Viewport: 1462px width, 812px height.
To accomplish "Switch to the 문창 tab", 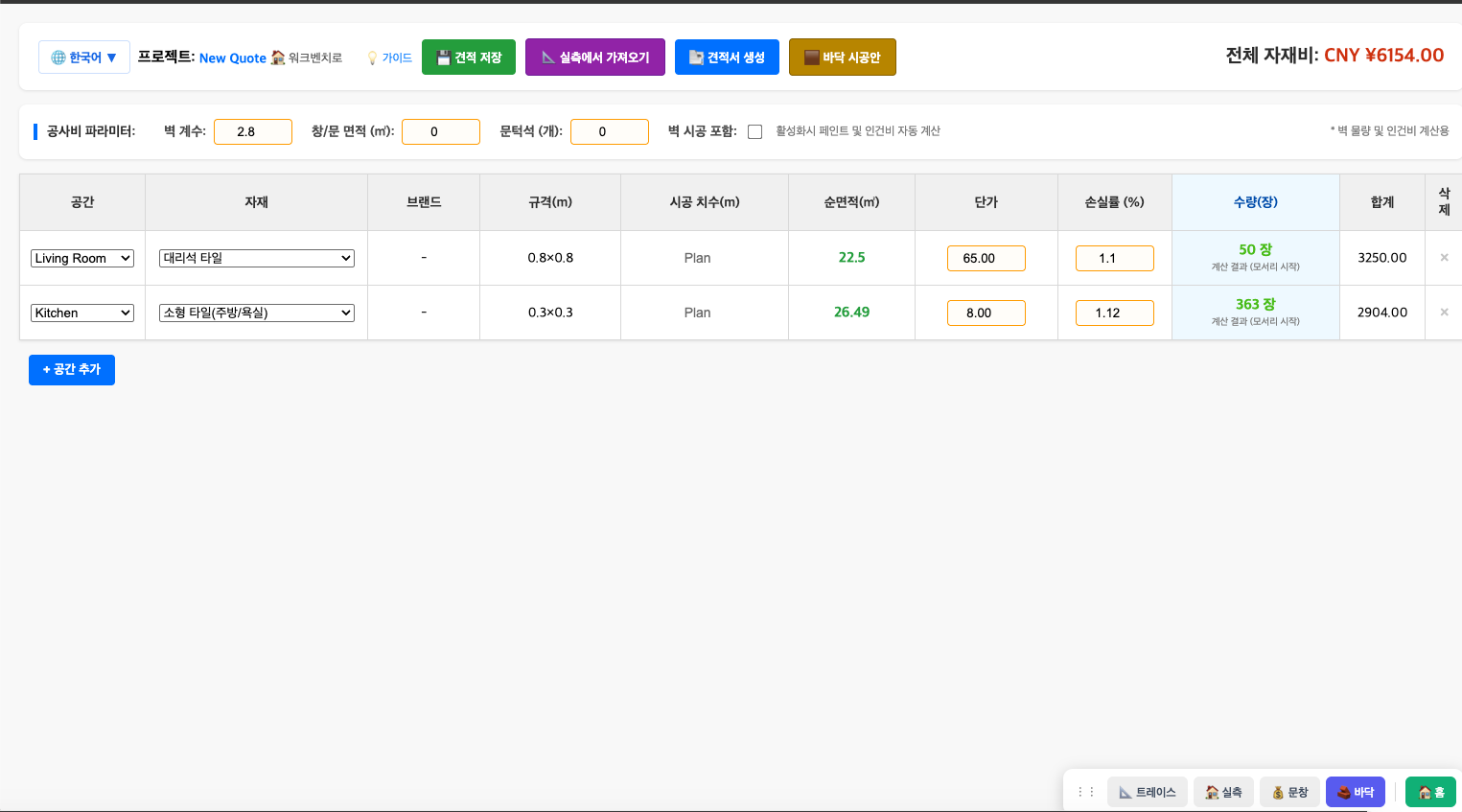I will coord(1289,792).
